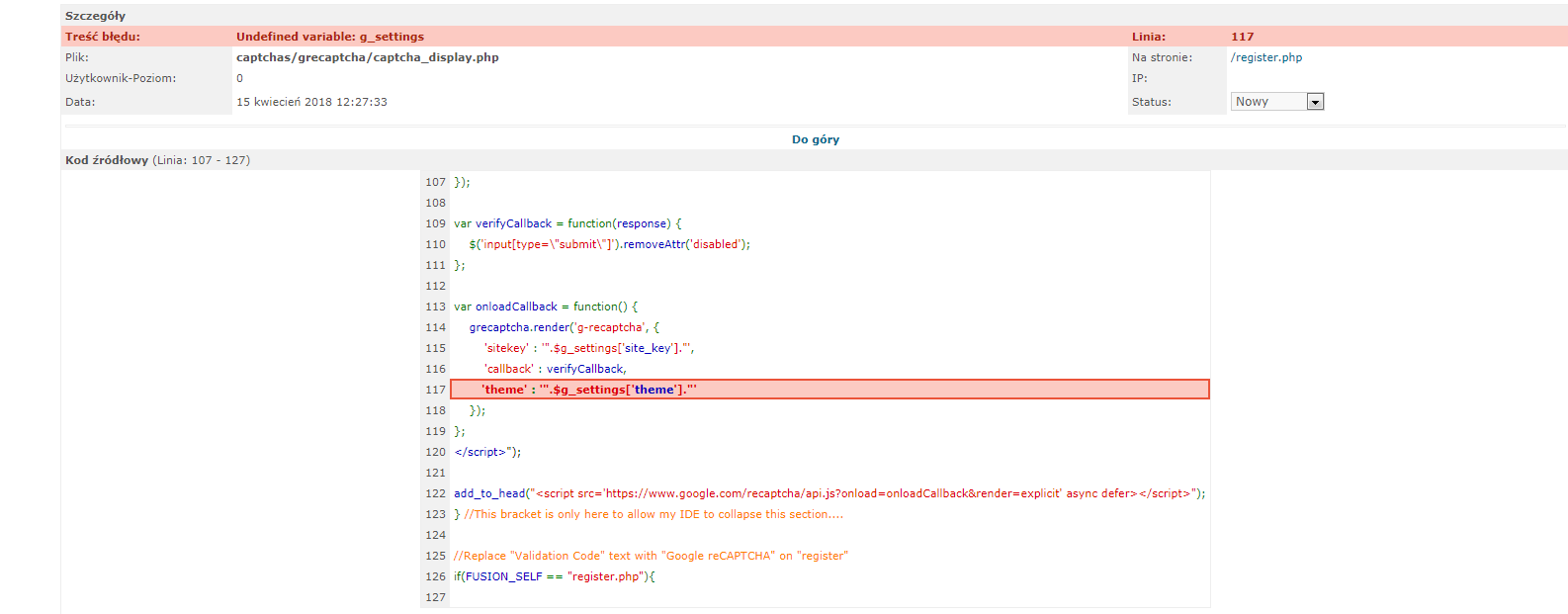Select the Linia value 117 in the header
1568x614 pixels.
point(1243,37)
